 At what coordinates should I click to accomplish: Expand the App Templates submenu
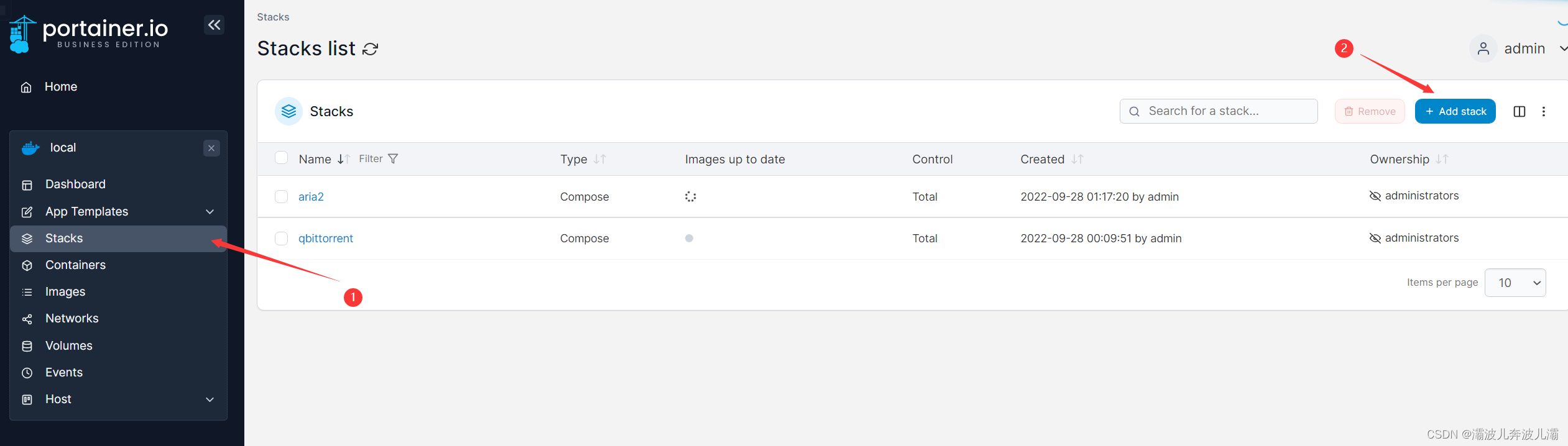click(210, 212)
